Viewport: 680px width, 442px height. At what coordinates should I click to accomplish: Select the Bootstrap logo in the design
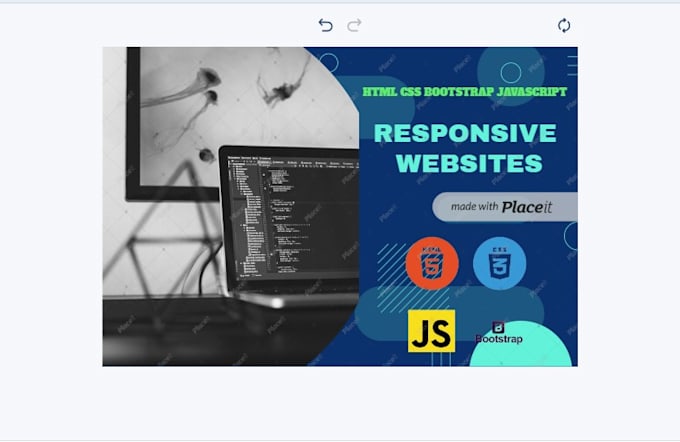click(499, 333)
